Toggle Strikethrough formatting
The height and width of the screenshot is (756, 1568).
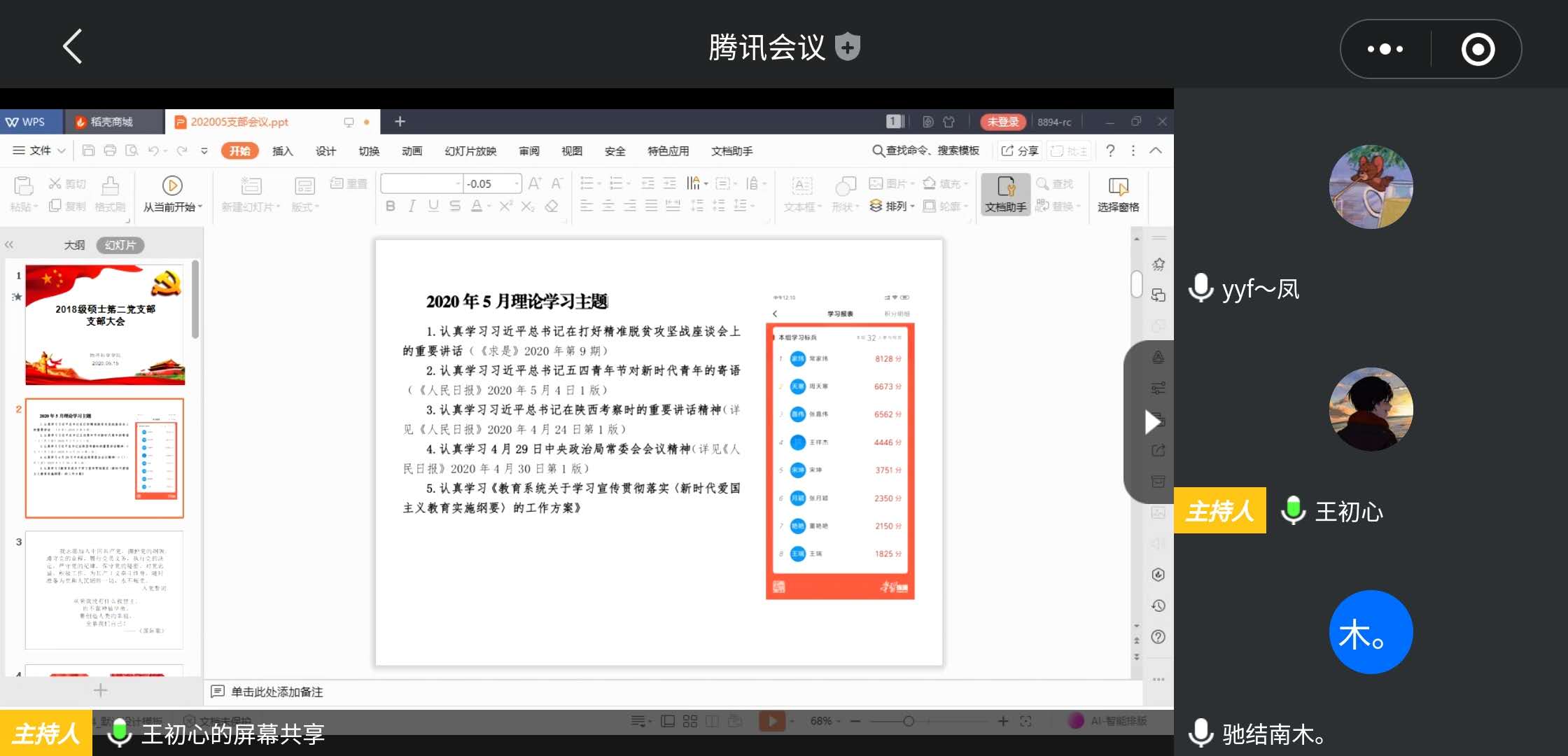[455, 206]
